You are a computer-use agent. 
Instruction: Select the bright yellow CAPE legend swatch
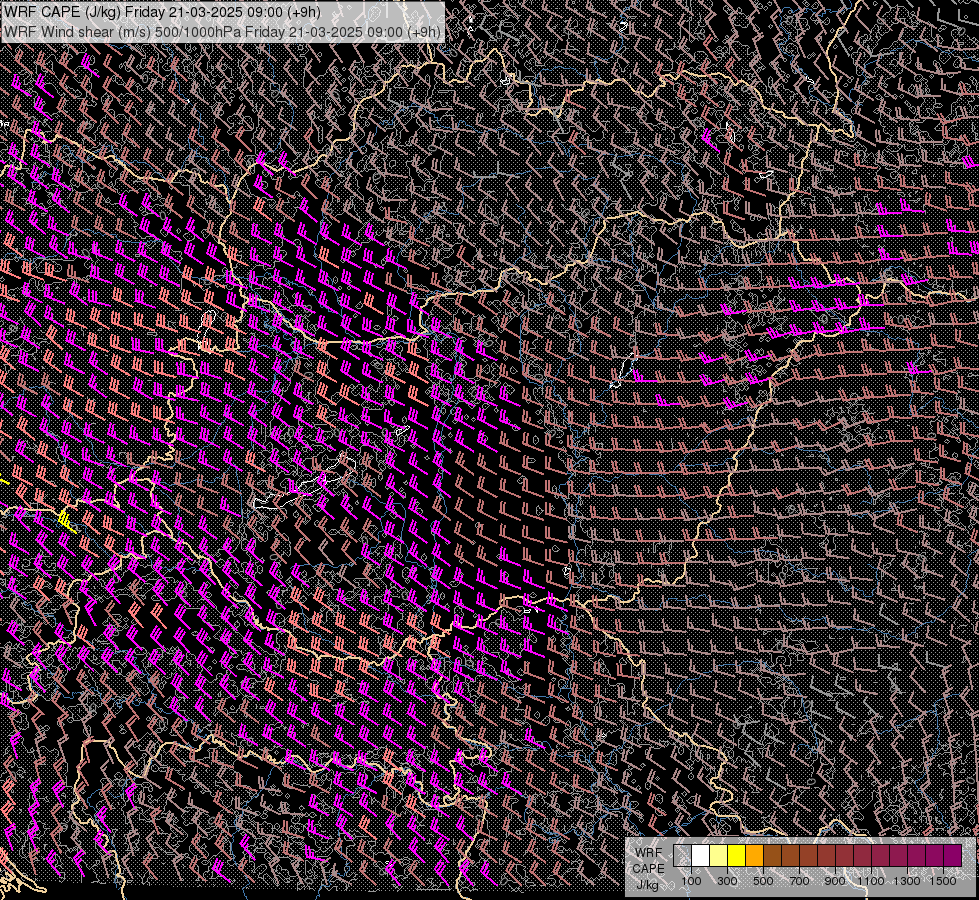tap(736, 856)
